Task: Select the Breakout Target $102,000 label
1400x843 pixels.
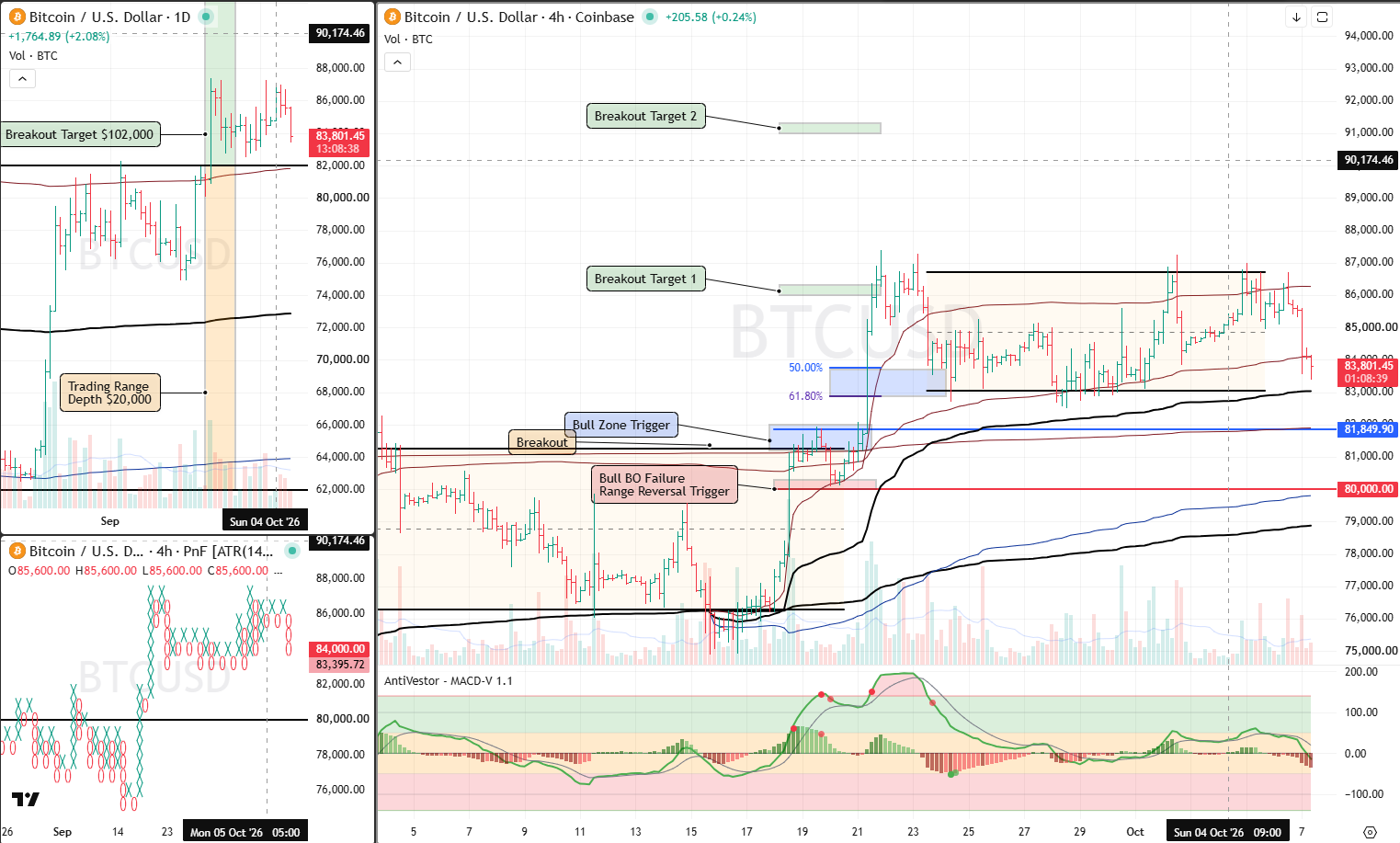Action: (x=80, y=134)
